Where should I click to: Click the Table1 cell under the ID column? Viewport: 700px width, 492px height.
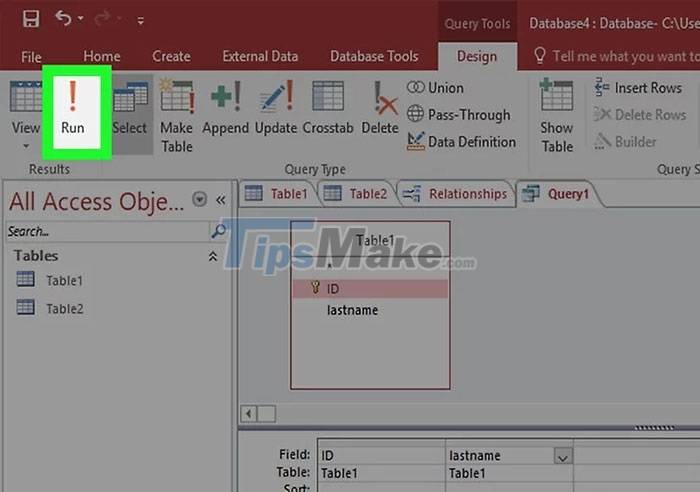tap(381, 473)
